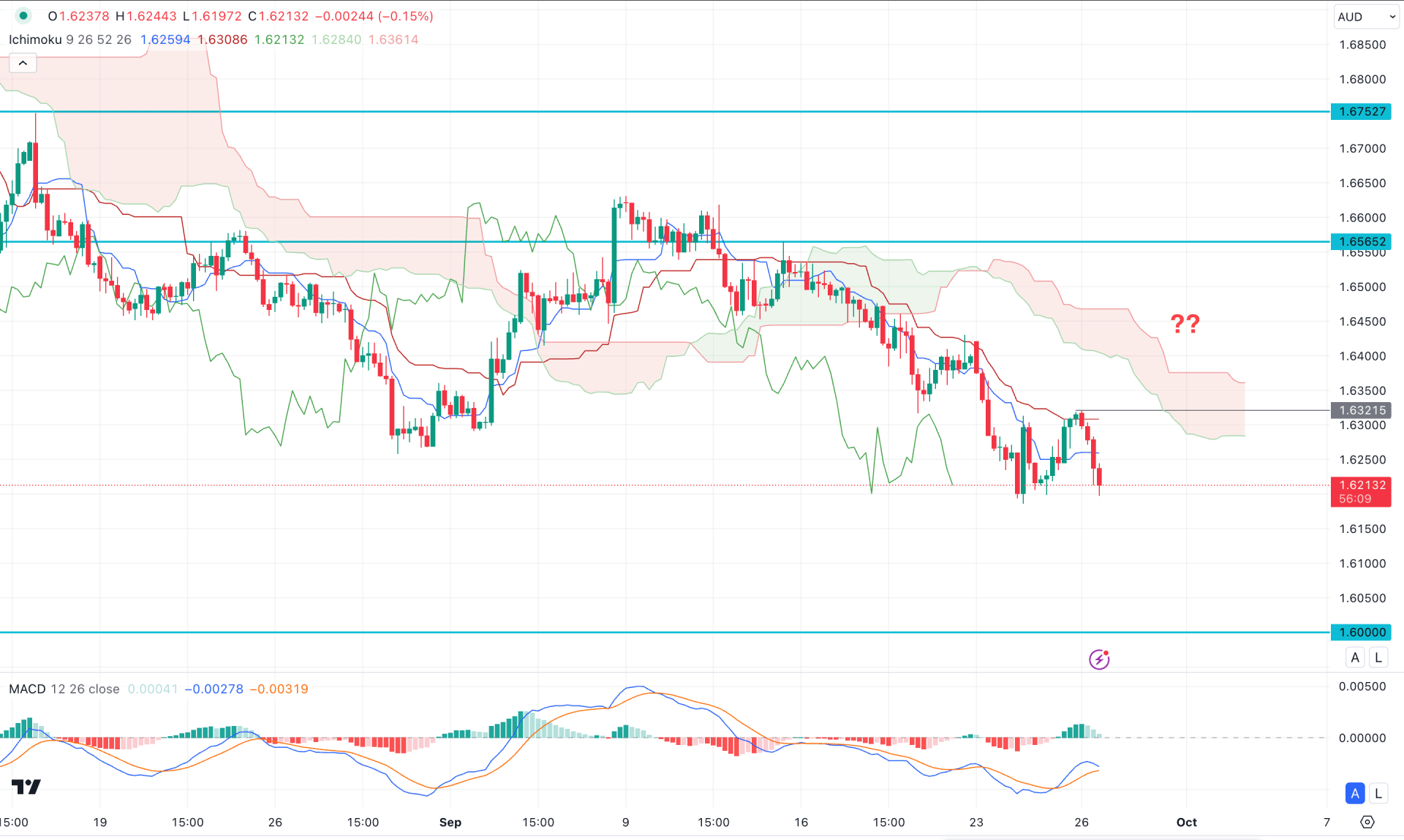The height and width of the screenshot is (840, 1404).
Task: Click the 19 date label on time axis
Action: click(x=100, y=822)
